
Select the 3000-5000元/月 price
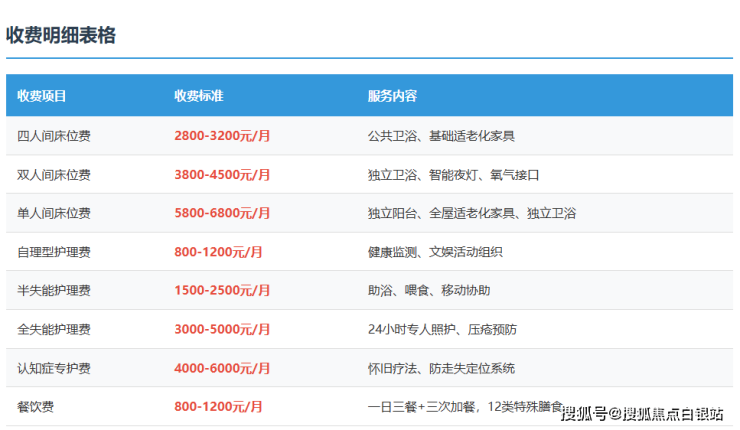(x=222, y=329)
